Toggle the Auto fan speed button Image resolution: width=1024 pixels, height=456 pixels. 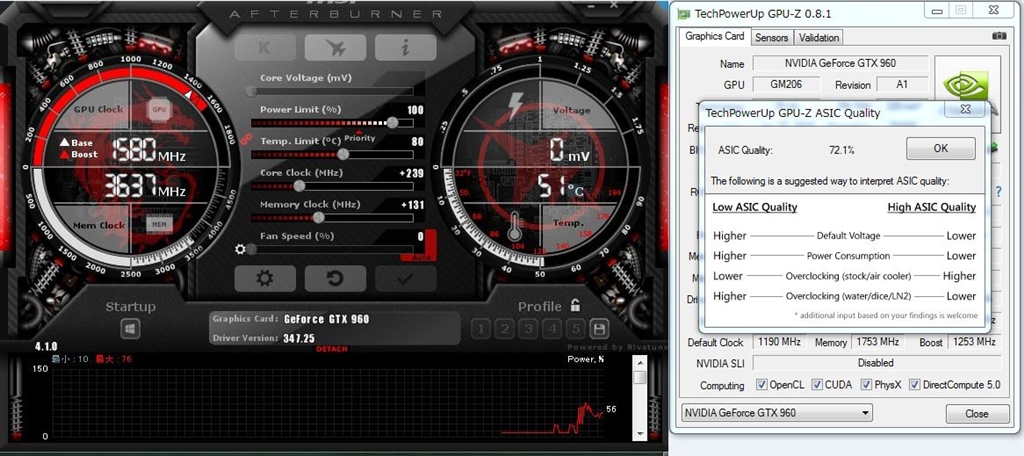point(421,257)
